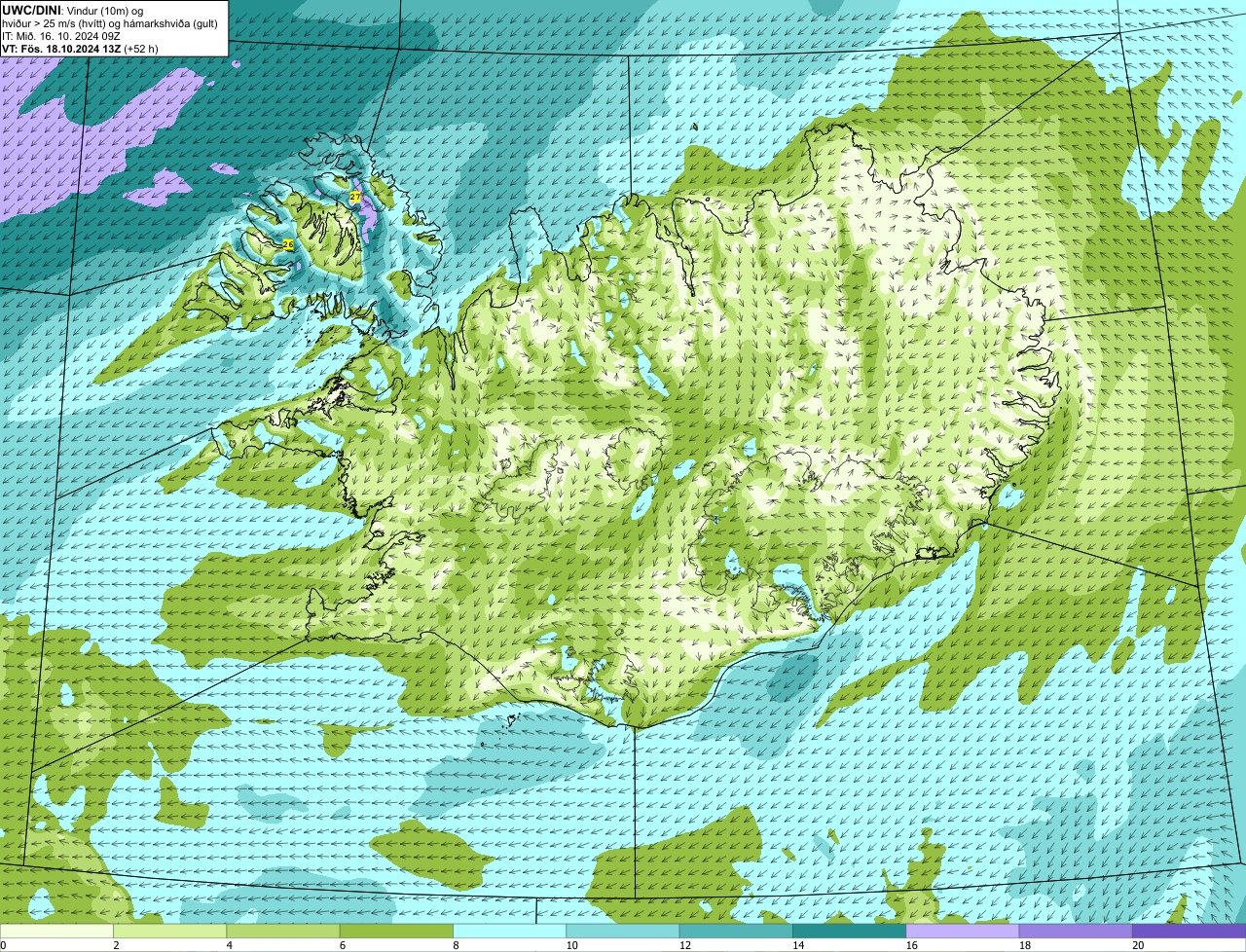
Task: Click the '18' legend scale label
Action: coord(1024,945)
